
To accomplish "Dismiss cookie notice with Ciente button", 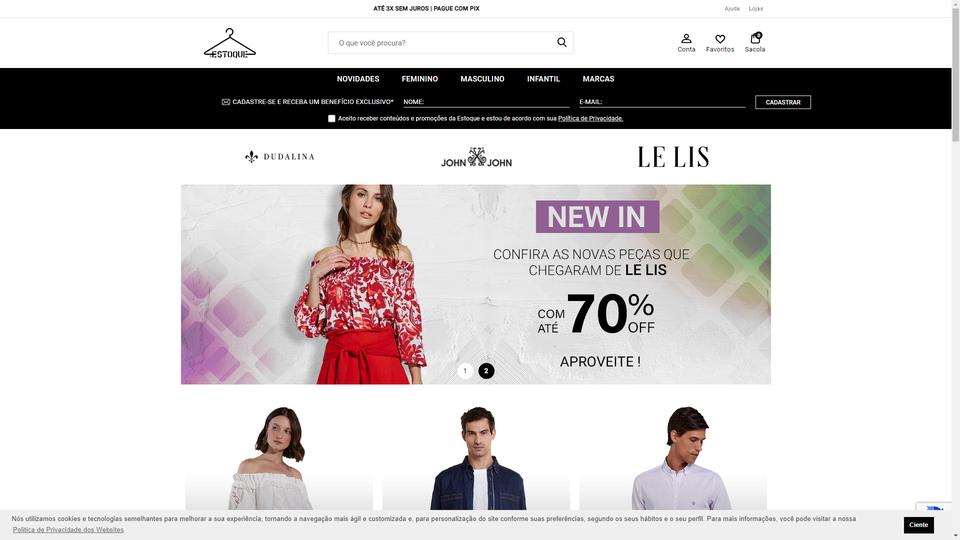I will tap(918, 525).
